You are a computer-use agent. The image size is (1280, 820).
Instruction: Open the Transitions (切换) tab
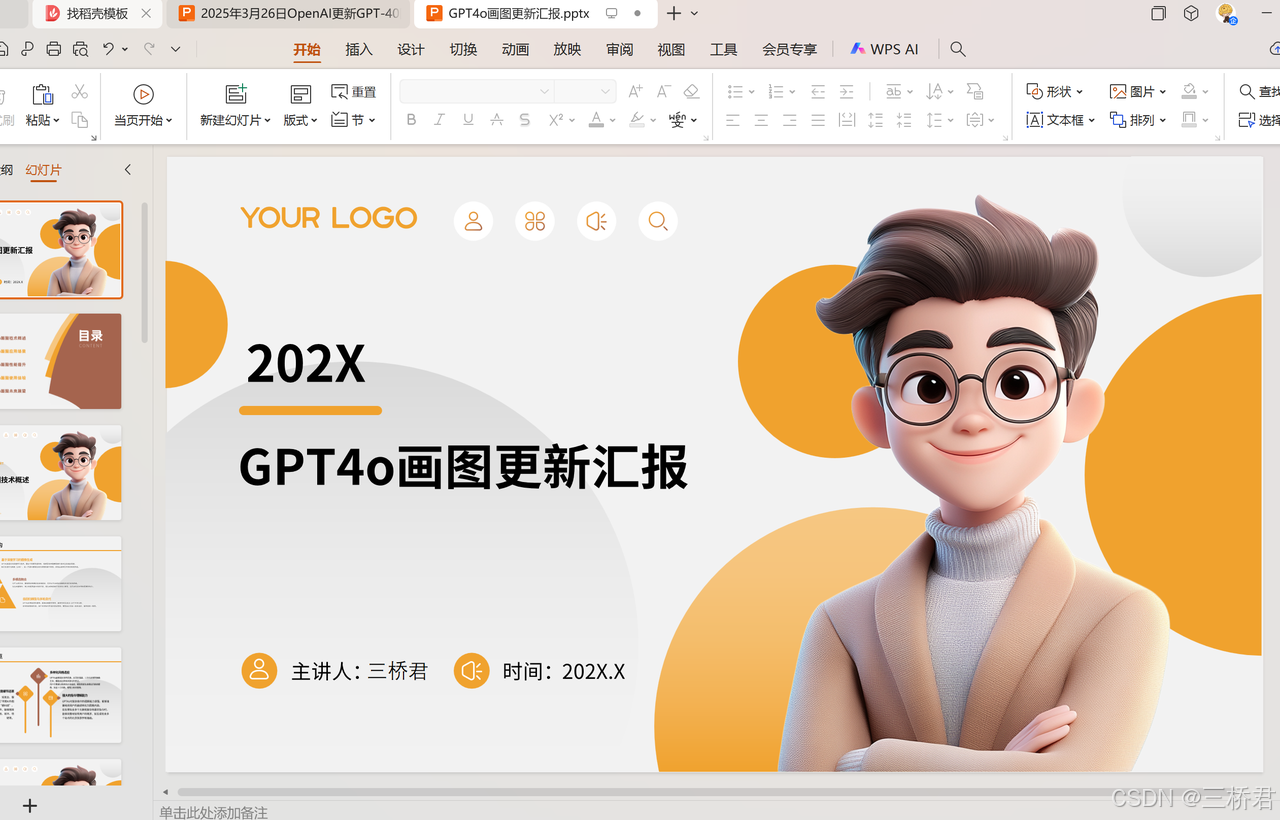(463, 49)
